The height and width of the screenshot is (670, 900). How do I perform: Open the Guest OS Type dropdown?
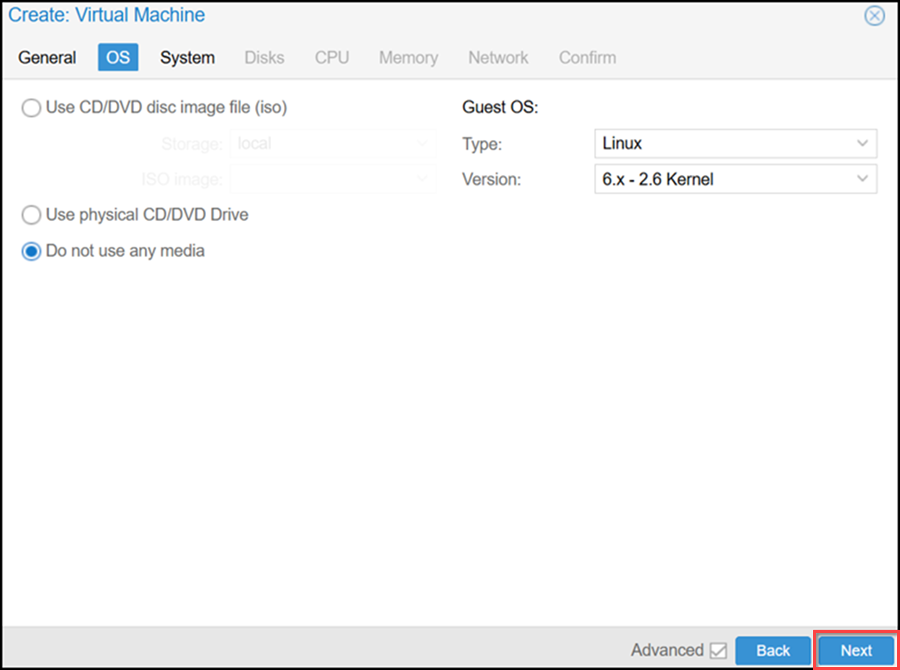click(735, 144)
